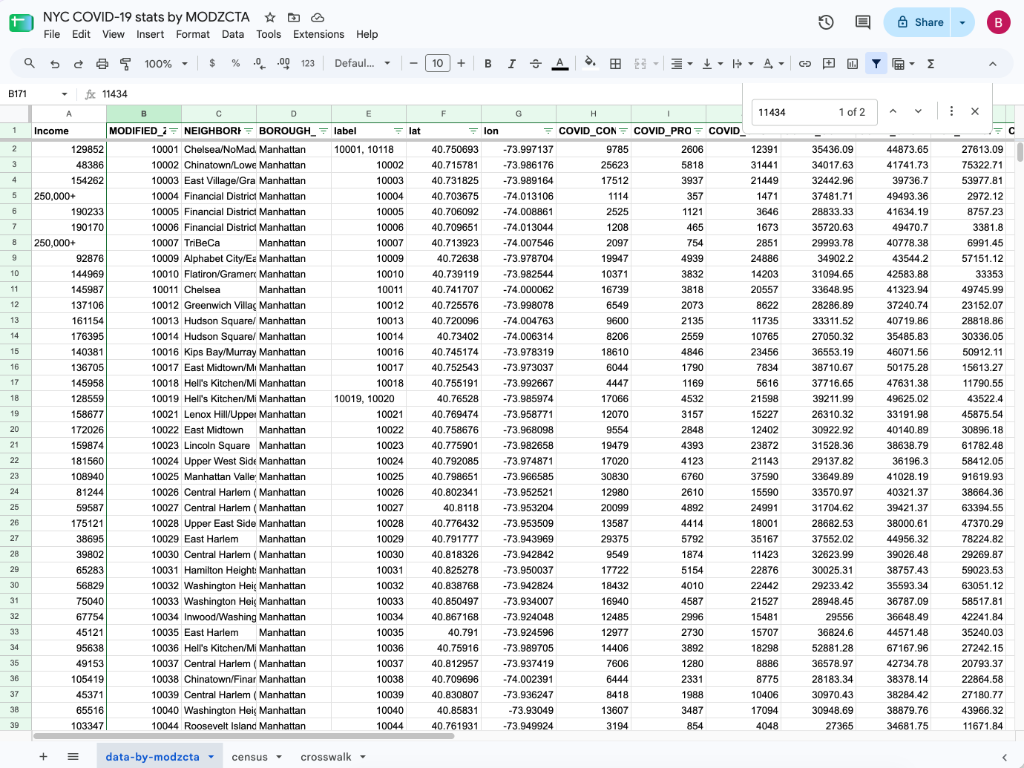
Task: Toggle strikethrough formatting
Action: [x=536, y=63]
